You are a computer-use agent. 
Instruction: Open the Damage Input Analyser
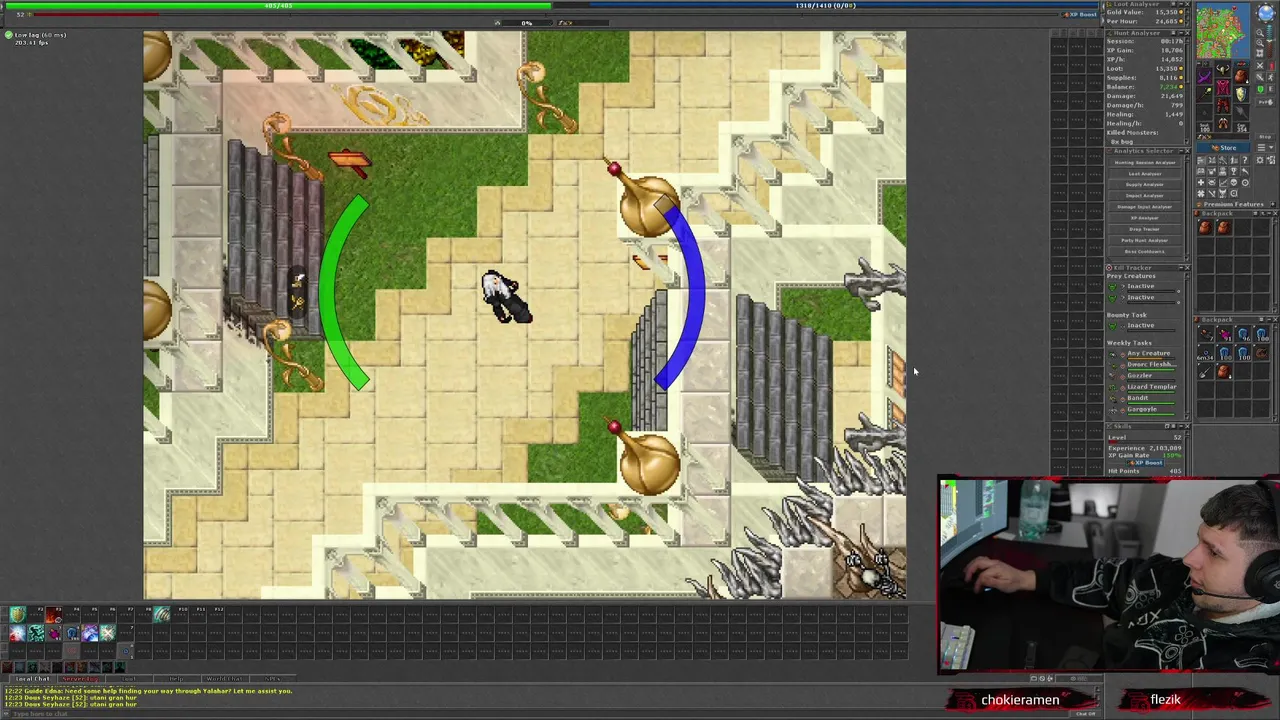[1145, 207]
